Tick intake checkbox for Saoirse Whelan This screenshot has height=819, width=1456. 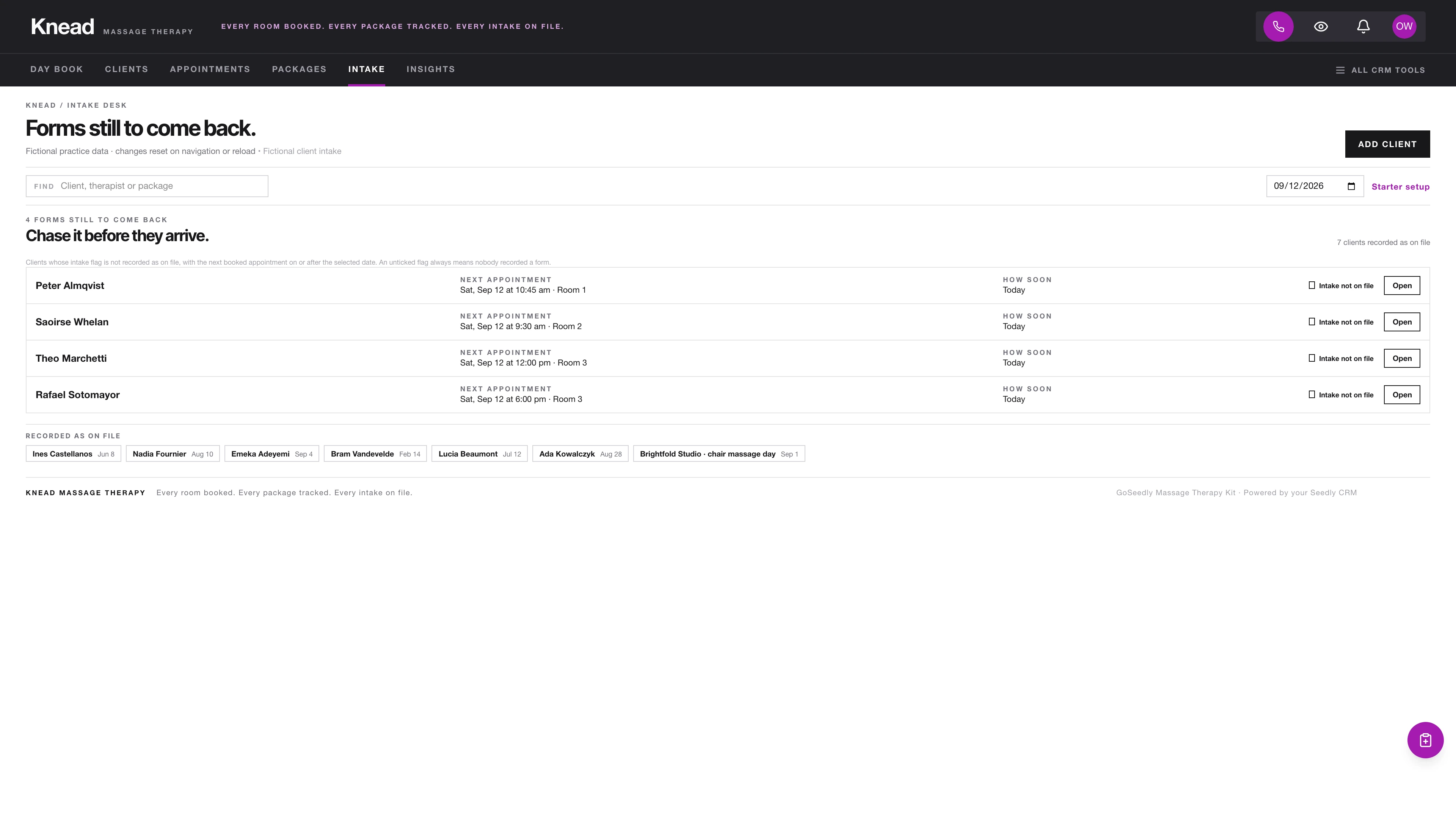[x=1312, y=322]
